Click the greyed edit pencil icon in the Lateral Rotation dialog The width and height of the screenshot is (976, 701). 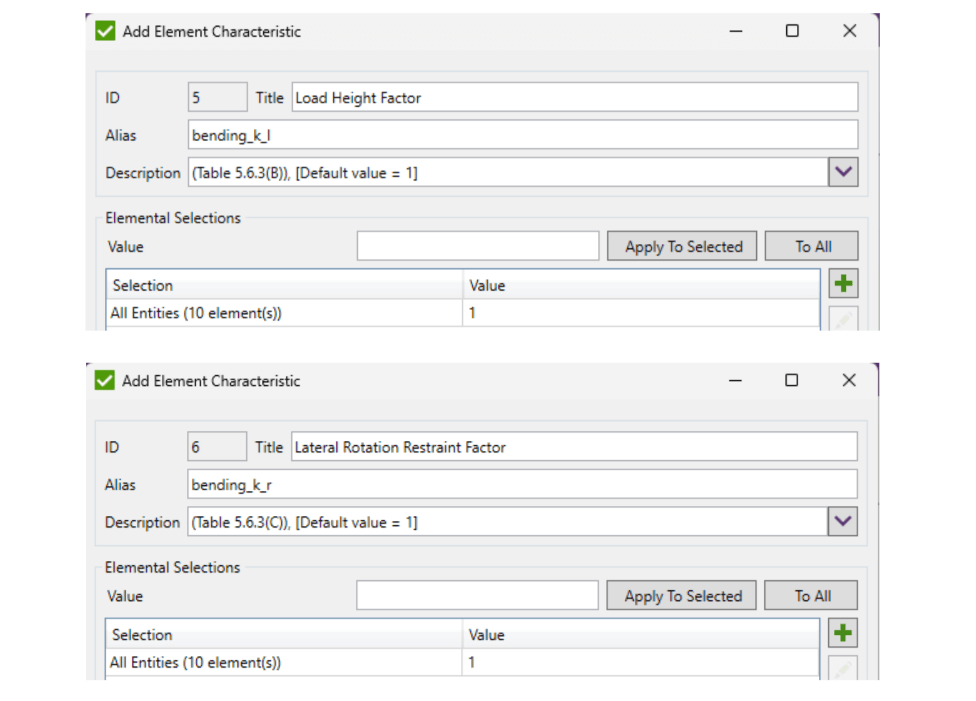pyautogui.click(x=842, y=668)
